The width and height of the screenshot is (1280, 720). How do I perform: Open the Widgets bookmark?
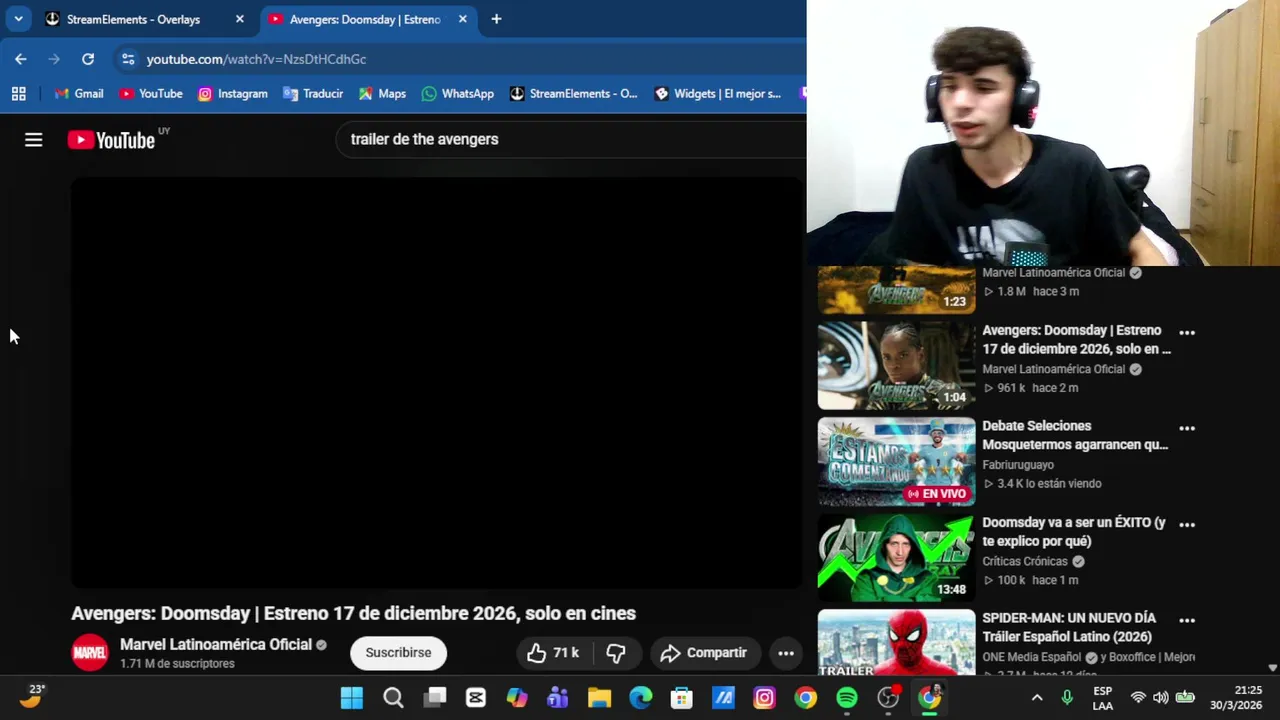coord(717,93)
